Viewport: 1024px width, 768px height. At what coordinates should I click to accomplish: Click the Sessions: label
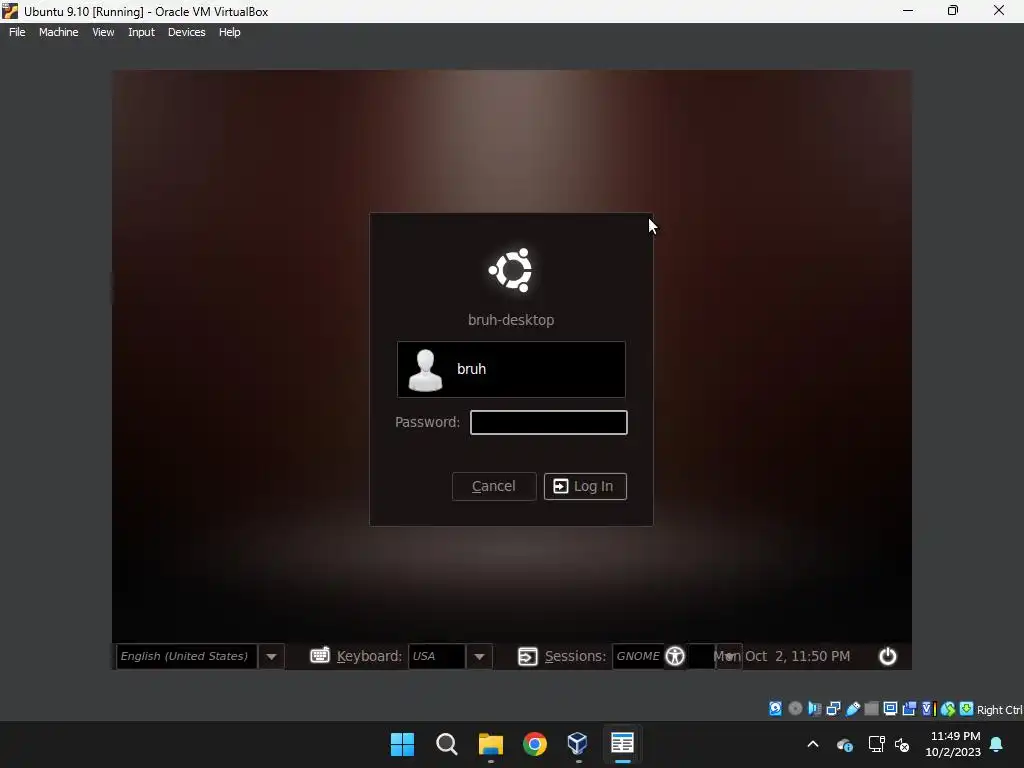pyautogui.click(x=575, y=656)
